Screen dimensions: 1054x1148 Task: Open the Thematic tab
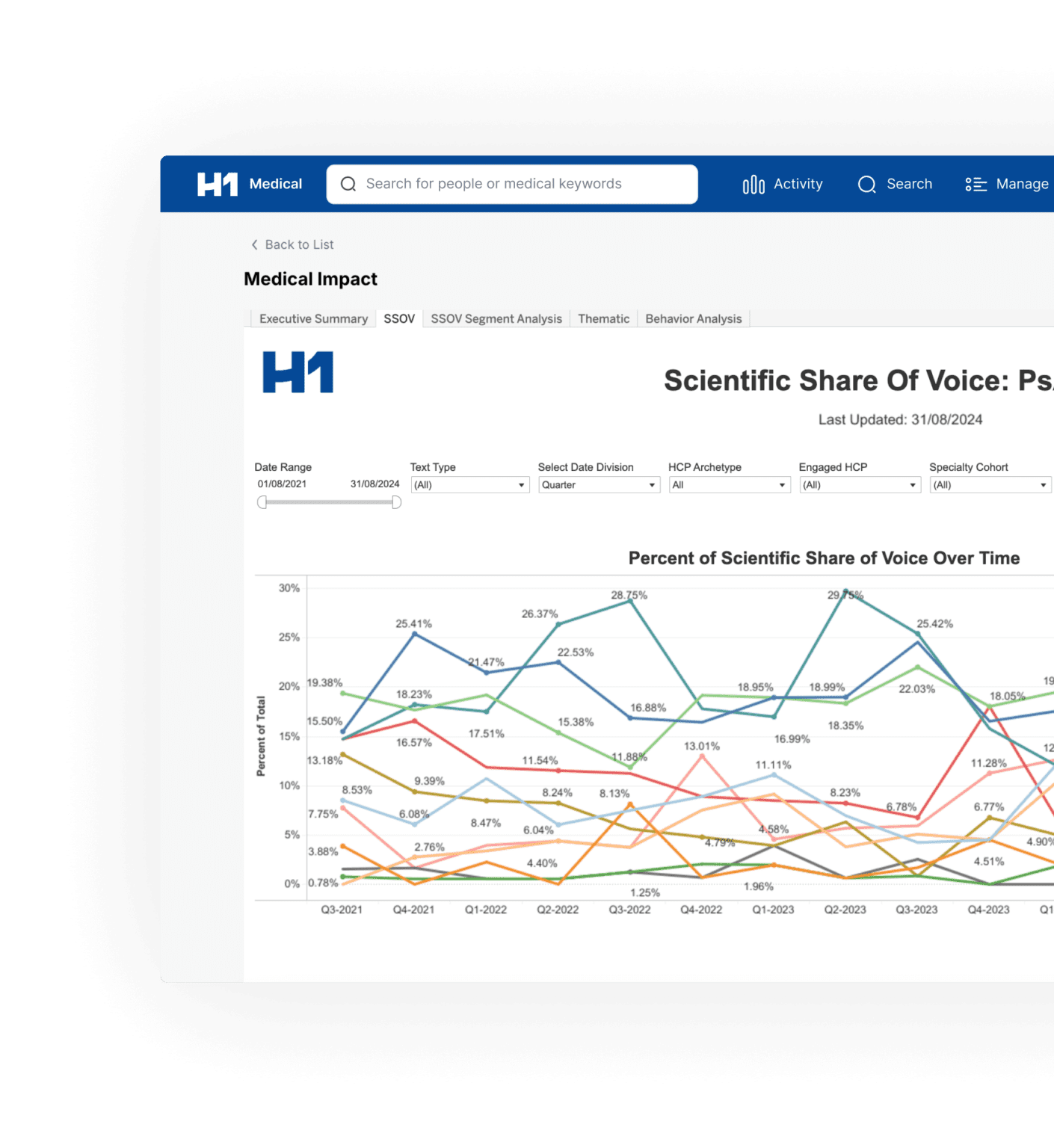tap(603, 318)
